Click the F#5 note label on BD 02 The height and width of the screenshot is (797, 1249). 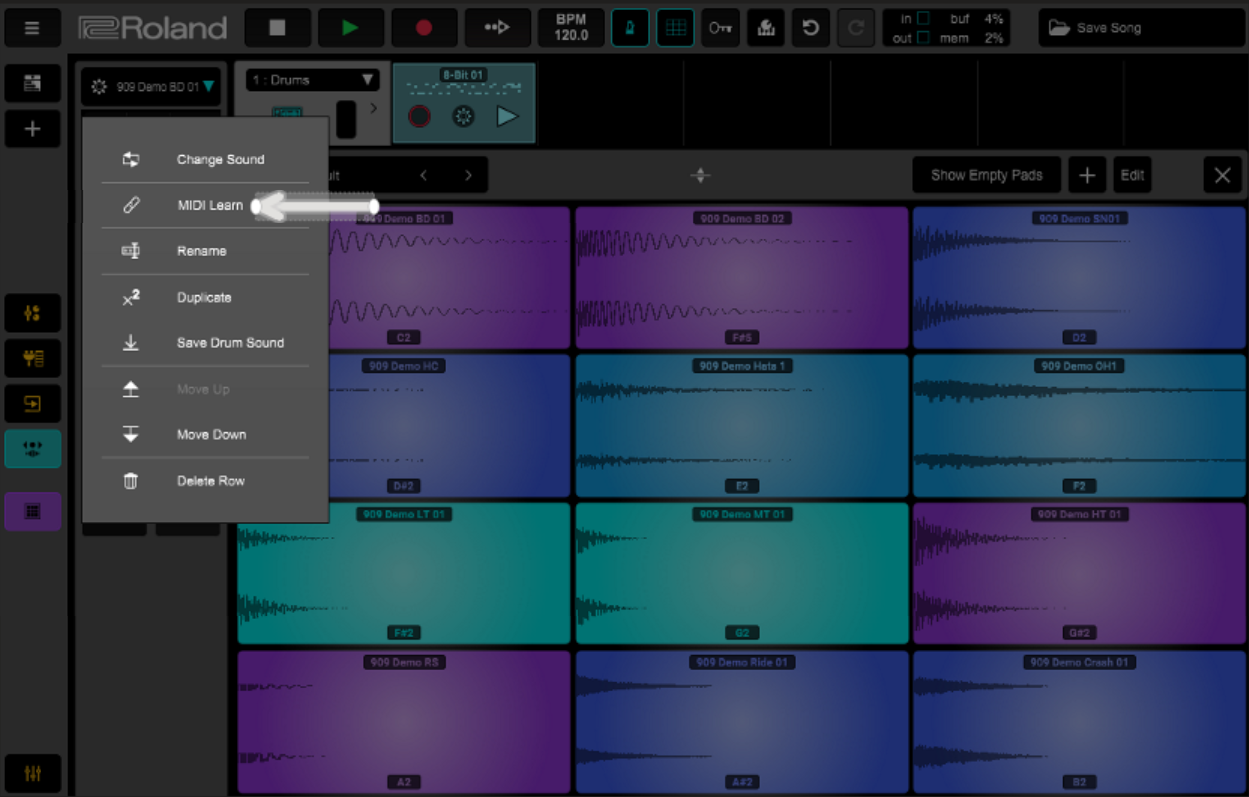pyautogui.click(x=742, y=338)
